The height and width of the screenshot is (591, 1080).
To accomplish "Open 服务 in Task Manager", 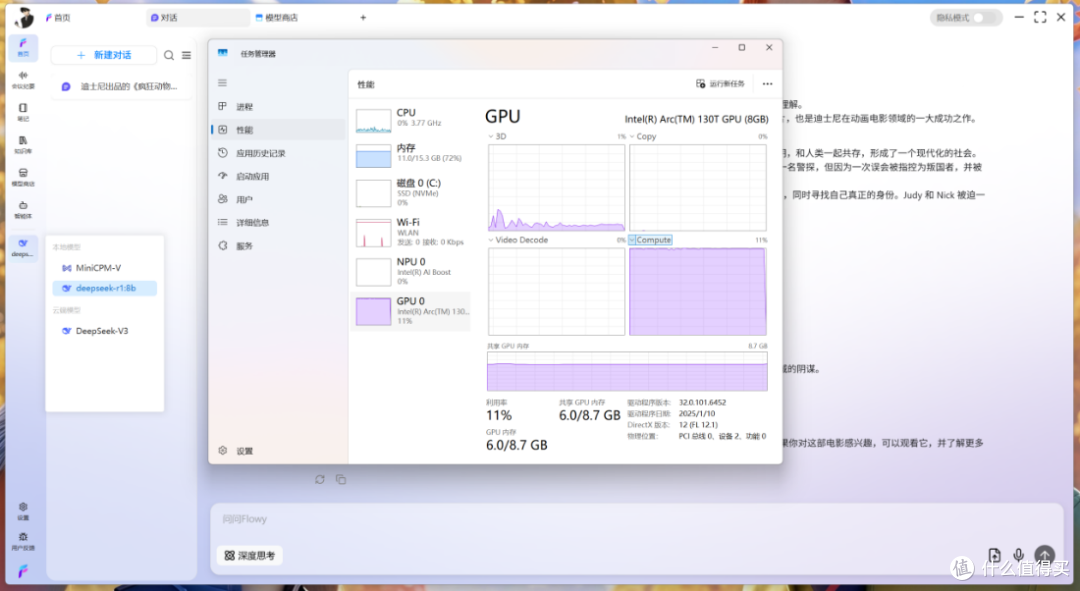I will (278, 246).
